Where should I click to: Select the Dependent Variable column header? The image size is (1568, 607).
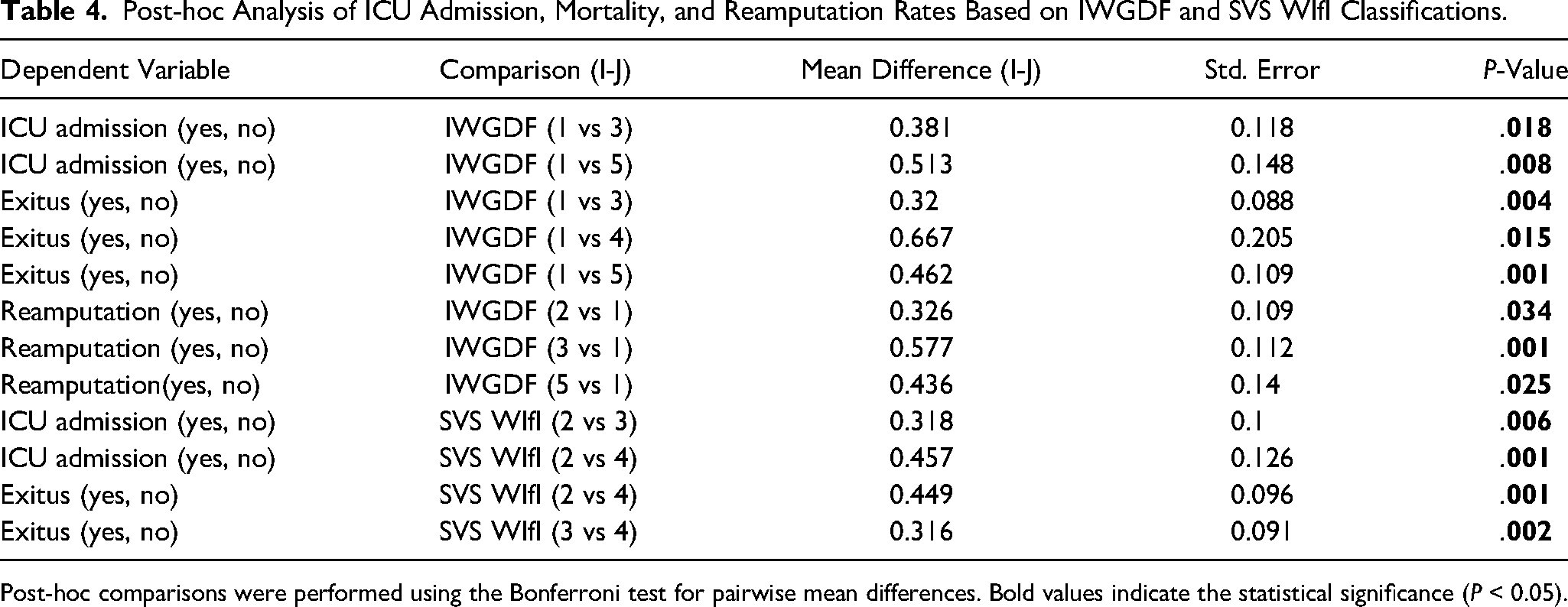click(115, 70)
